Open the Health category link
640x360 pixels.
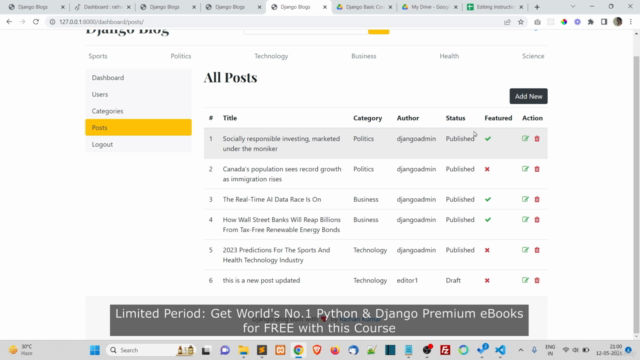click(x=449, y=56)
